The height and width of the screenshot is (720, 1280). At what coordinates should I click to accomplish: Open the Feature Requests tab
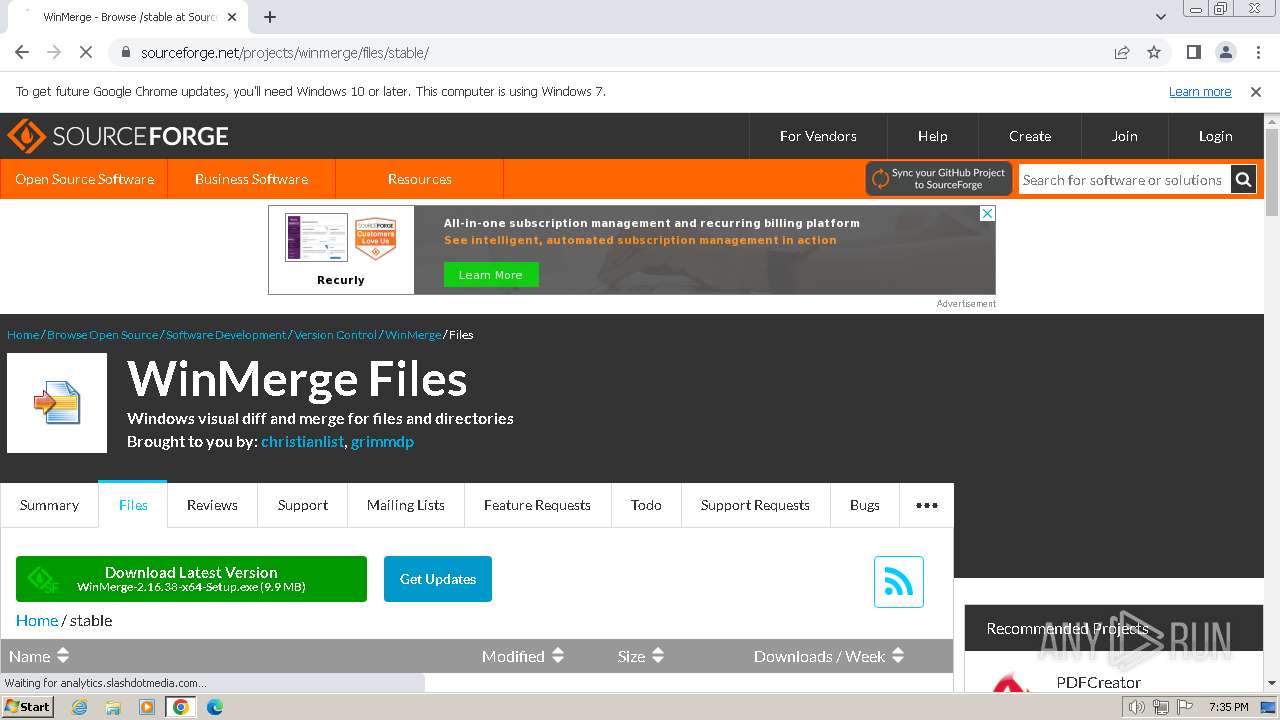point(537,505)
